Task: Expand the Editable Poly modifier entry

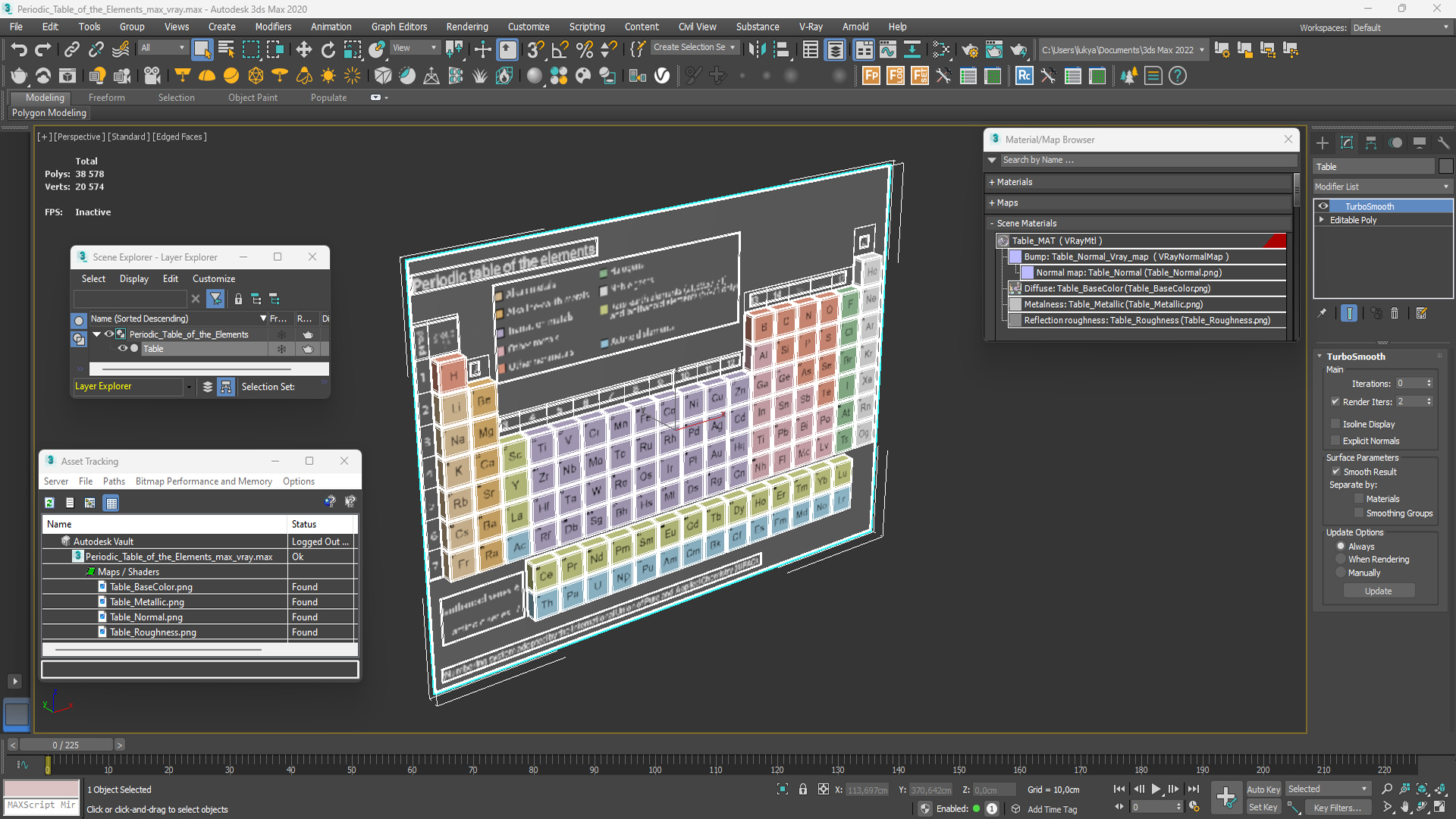Action: point(1322,220)
